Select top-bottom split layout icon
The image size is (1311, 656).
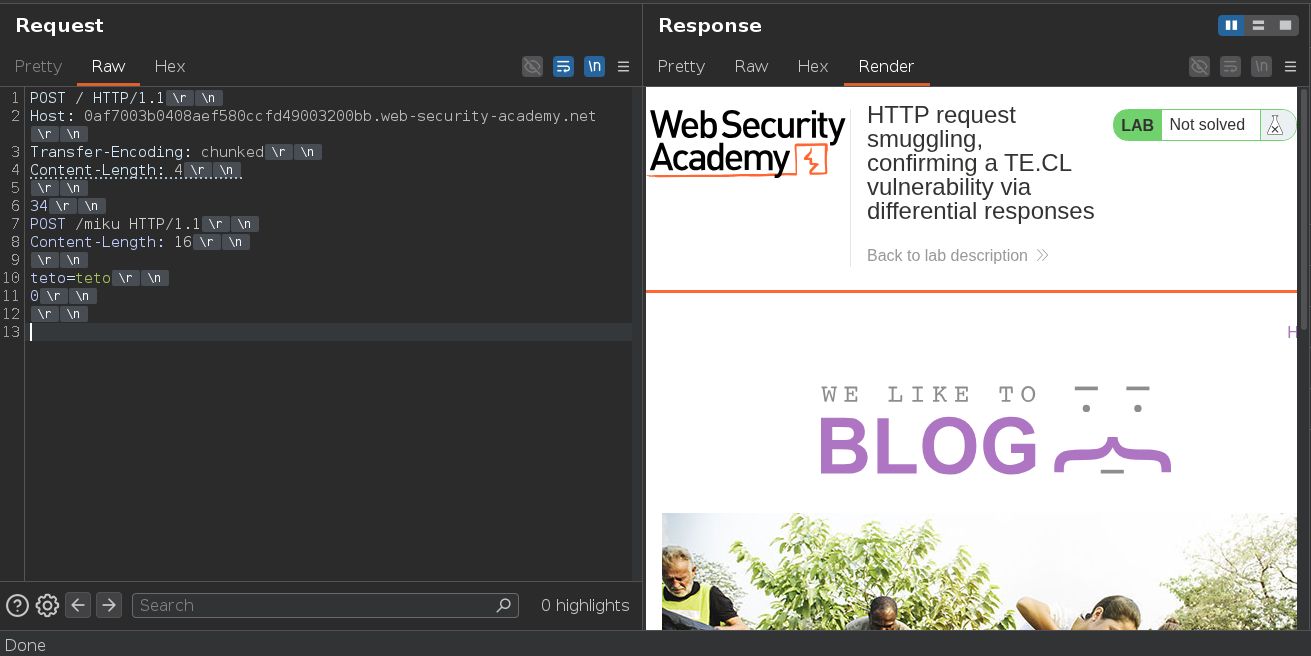[x=1258, y=25]
